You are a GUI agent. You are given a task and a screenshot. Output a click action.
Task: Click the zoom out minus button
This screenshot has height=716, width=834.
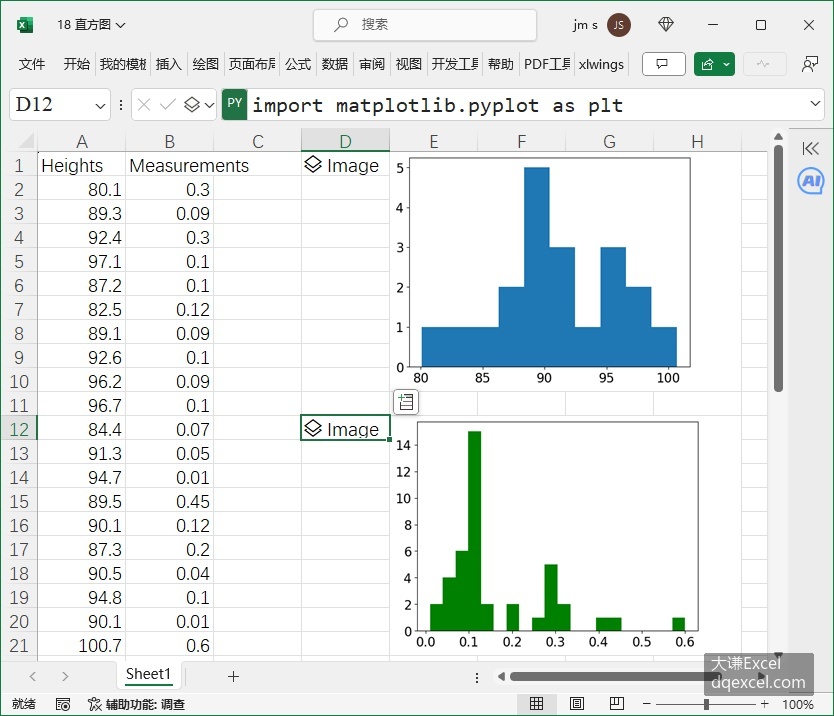pyautogui.click(x=647, y=704)
